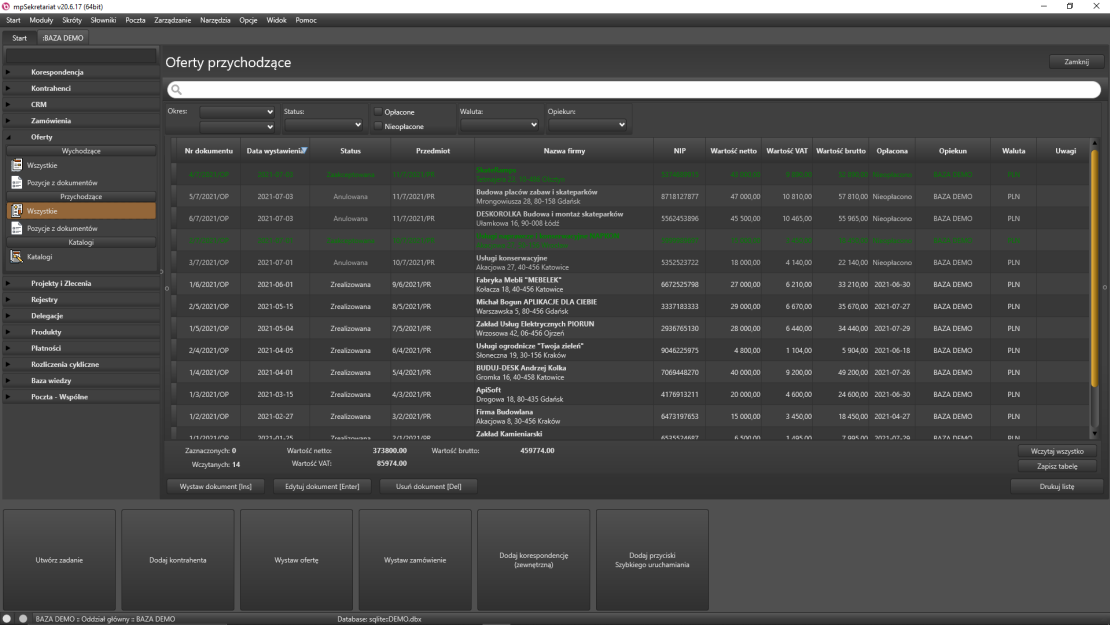
Task: Click the second round status bar indicator
Action: pyautogui.click(x=23, y=619)
